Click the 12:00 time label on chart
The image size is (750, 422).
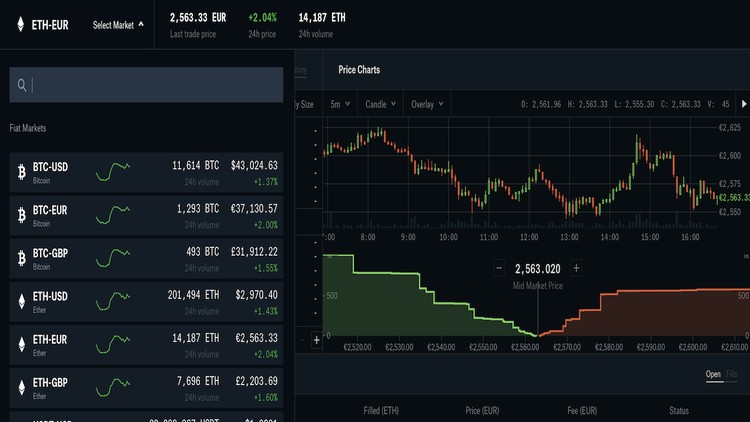(529, 237)
